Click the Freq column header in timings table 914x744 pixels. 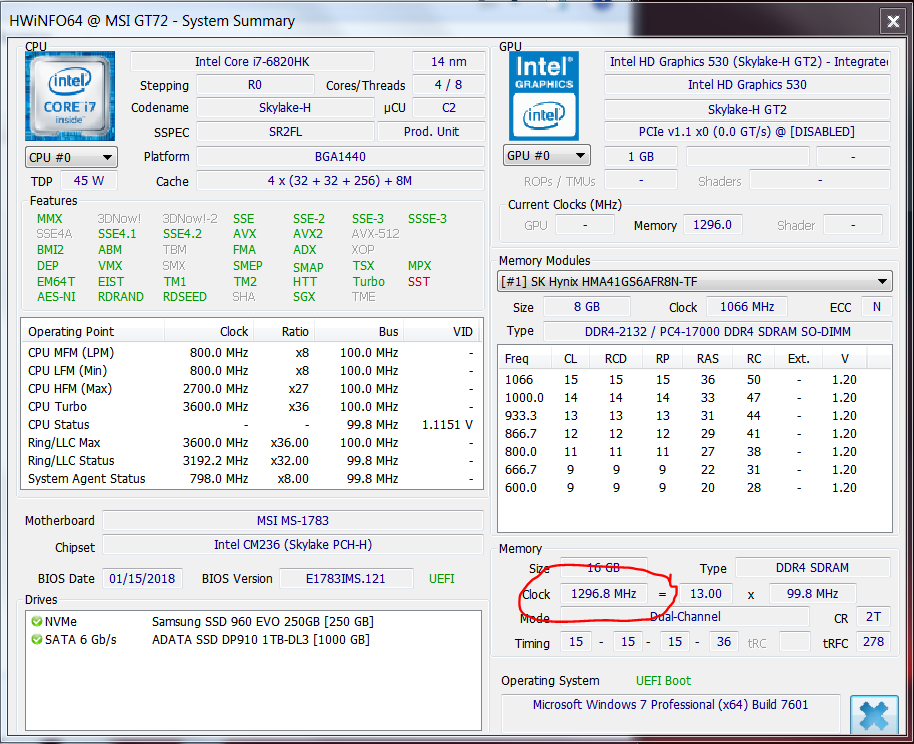[524, 359]
